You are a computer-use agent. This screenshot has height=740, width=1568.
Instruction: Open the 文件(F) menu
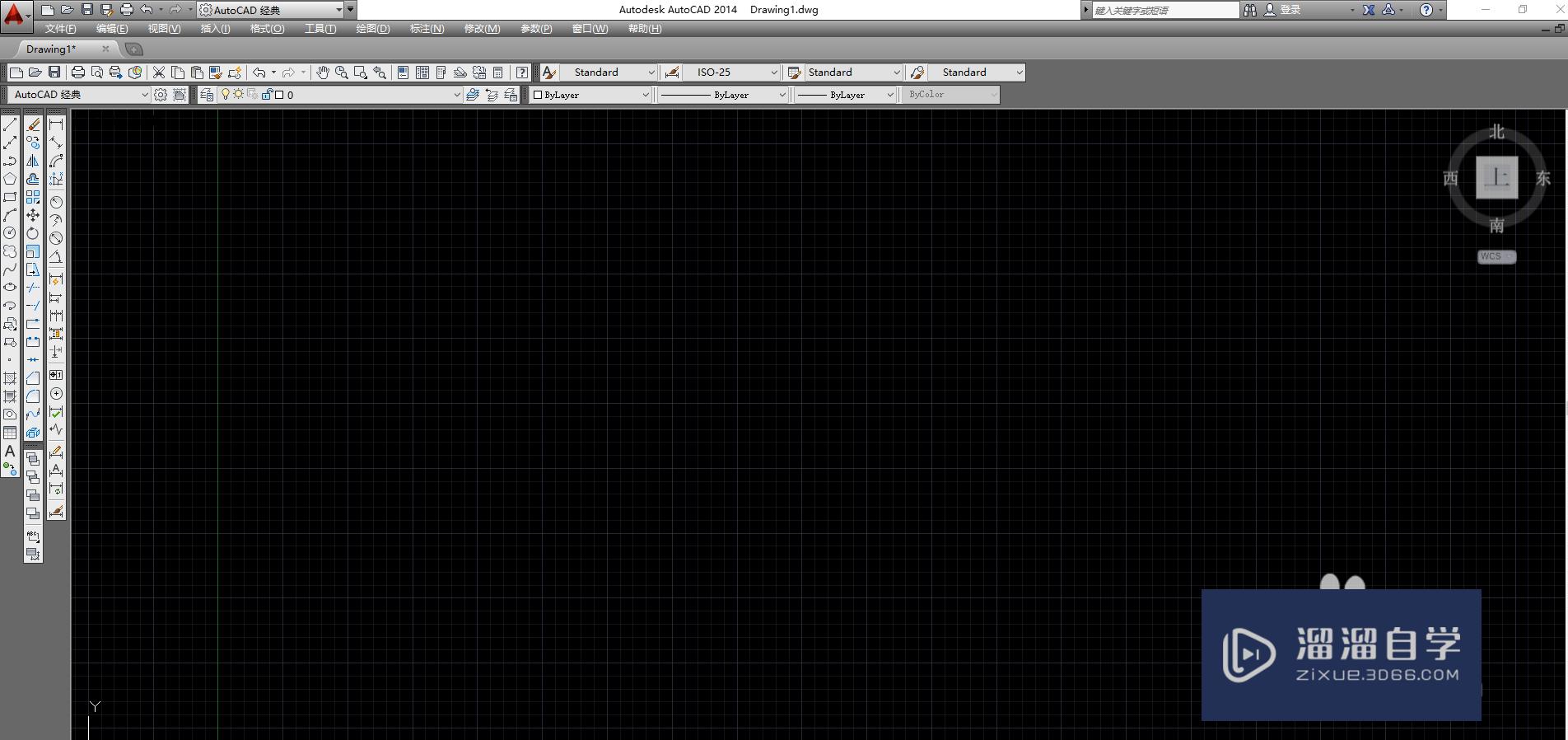(x=61, y=29)
